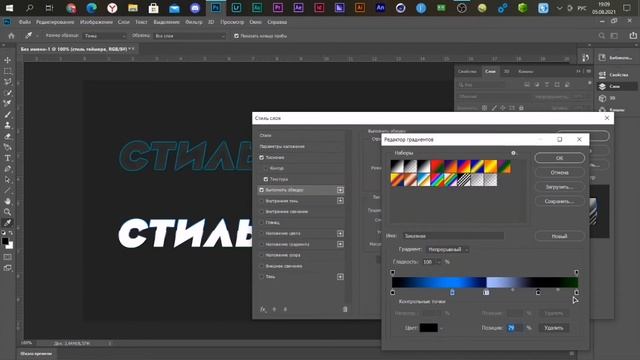Screen dimensions: 640x360
Task: Select the Pen tool
Action: (7, 169)
